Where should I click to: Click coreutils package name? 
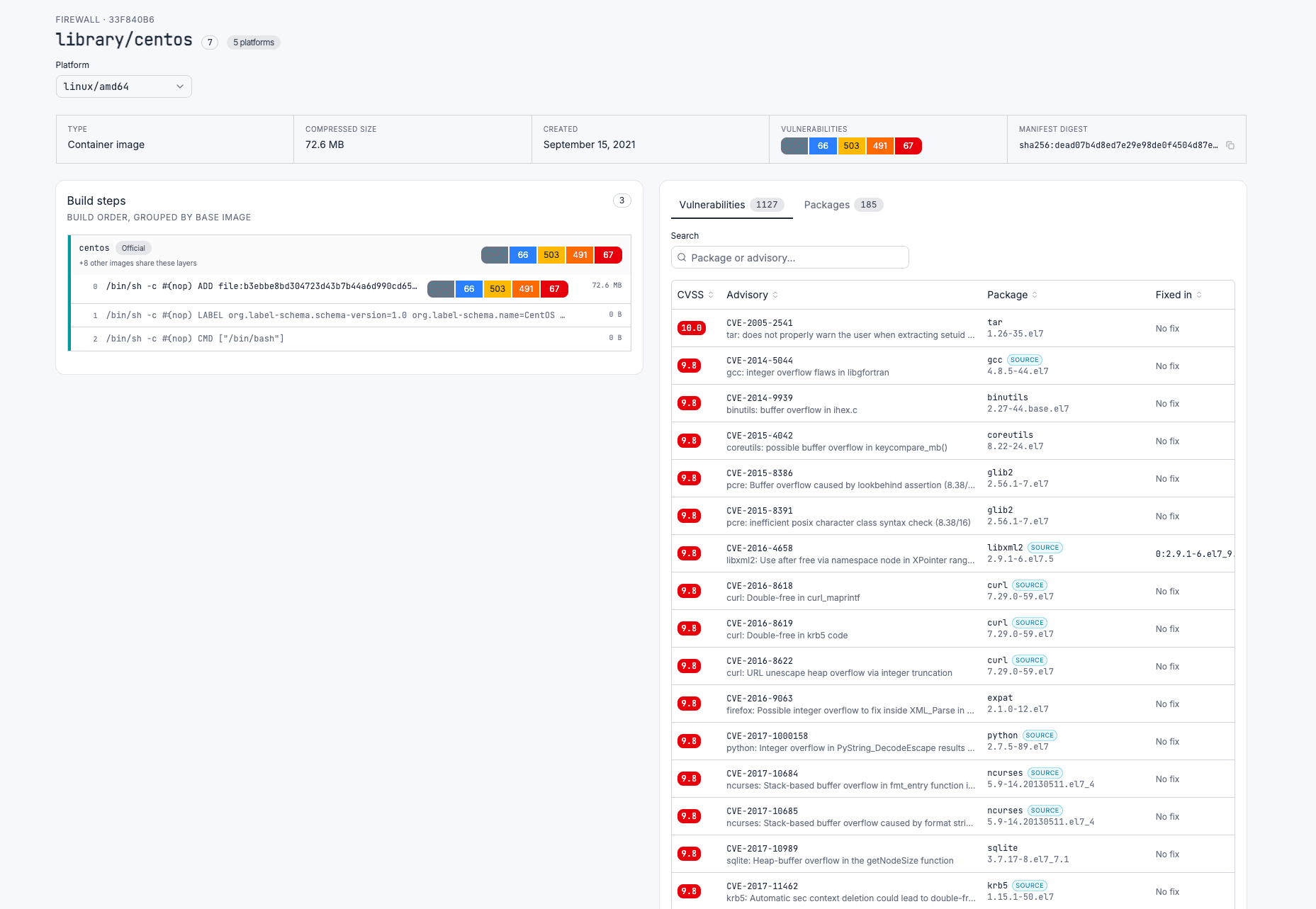pyautogui.click(x=1011, y=435)
